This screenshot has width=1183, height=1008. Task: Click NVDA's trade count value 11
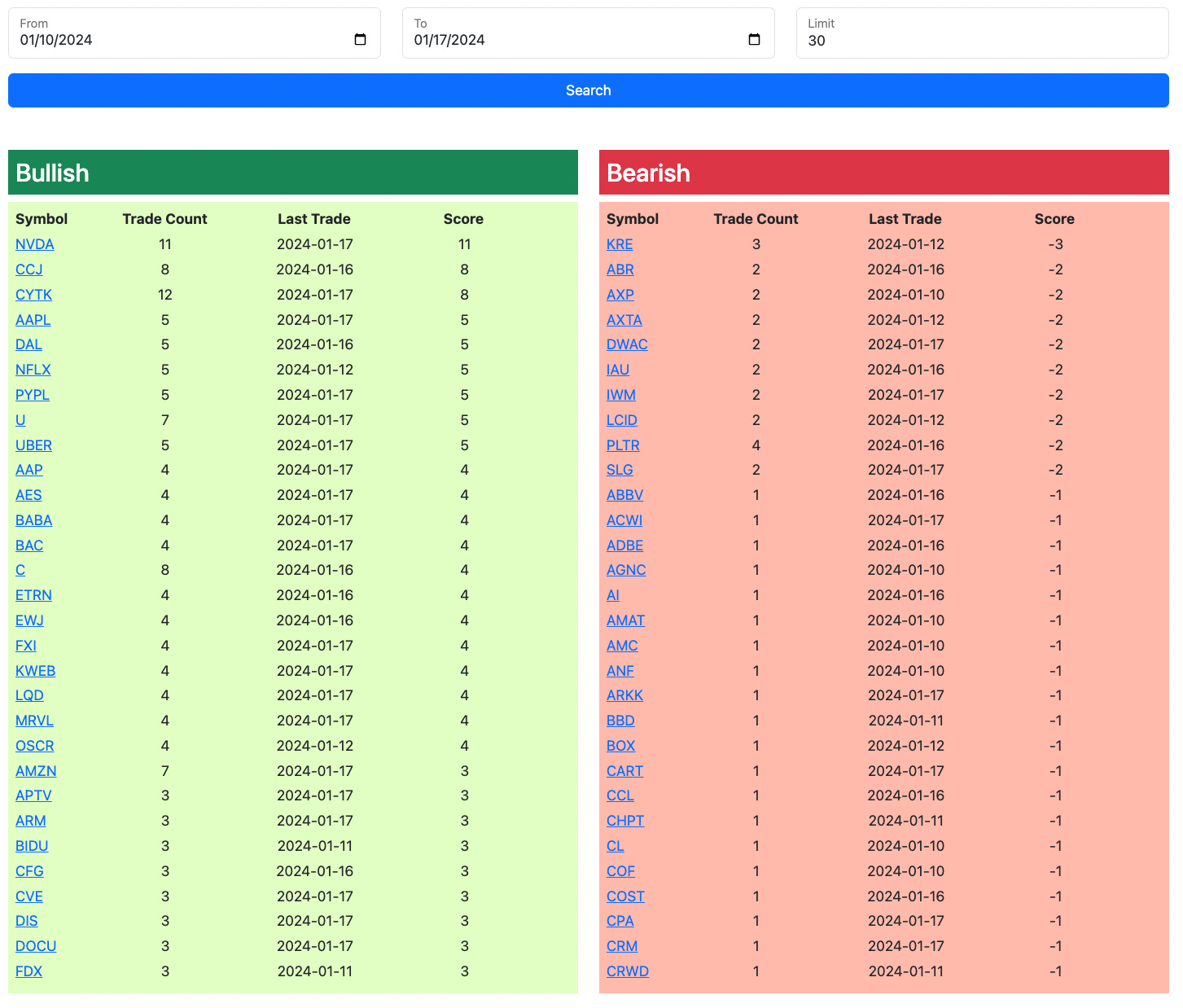click(165, 244)
